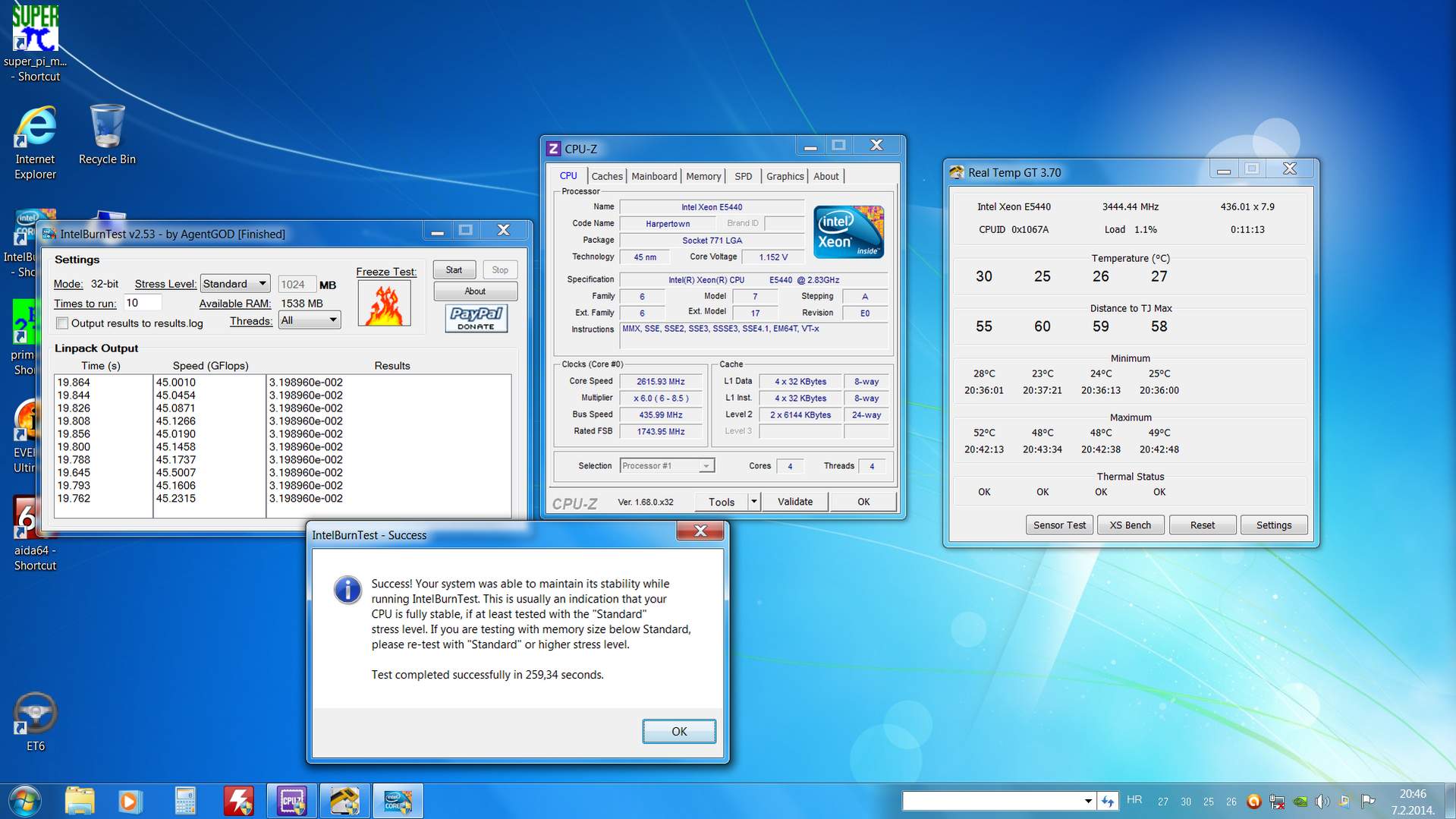This screenshot has height=819, width=1456.
Task: Click the Sensor Test button in Real Temp
Action: pos(1059,525)
